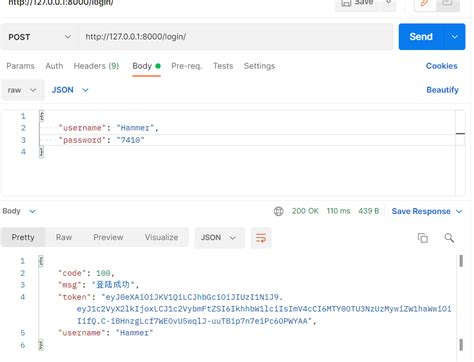This screenshot has height=362, width=474.
Task: Open search in response with magnifier icon
Action: 449,238
